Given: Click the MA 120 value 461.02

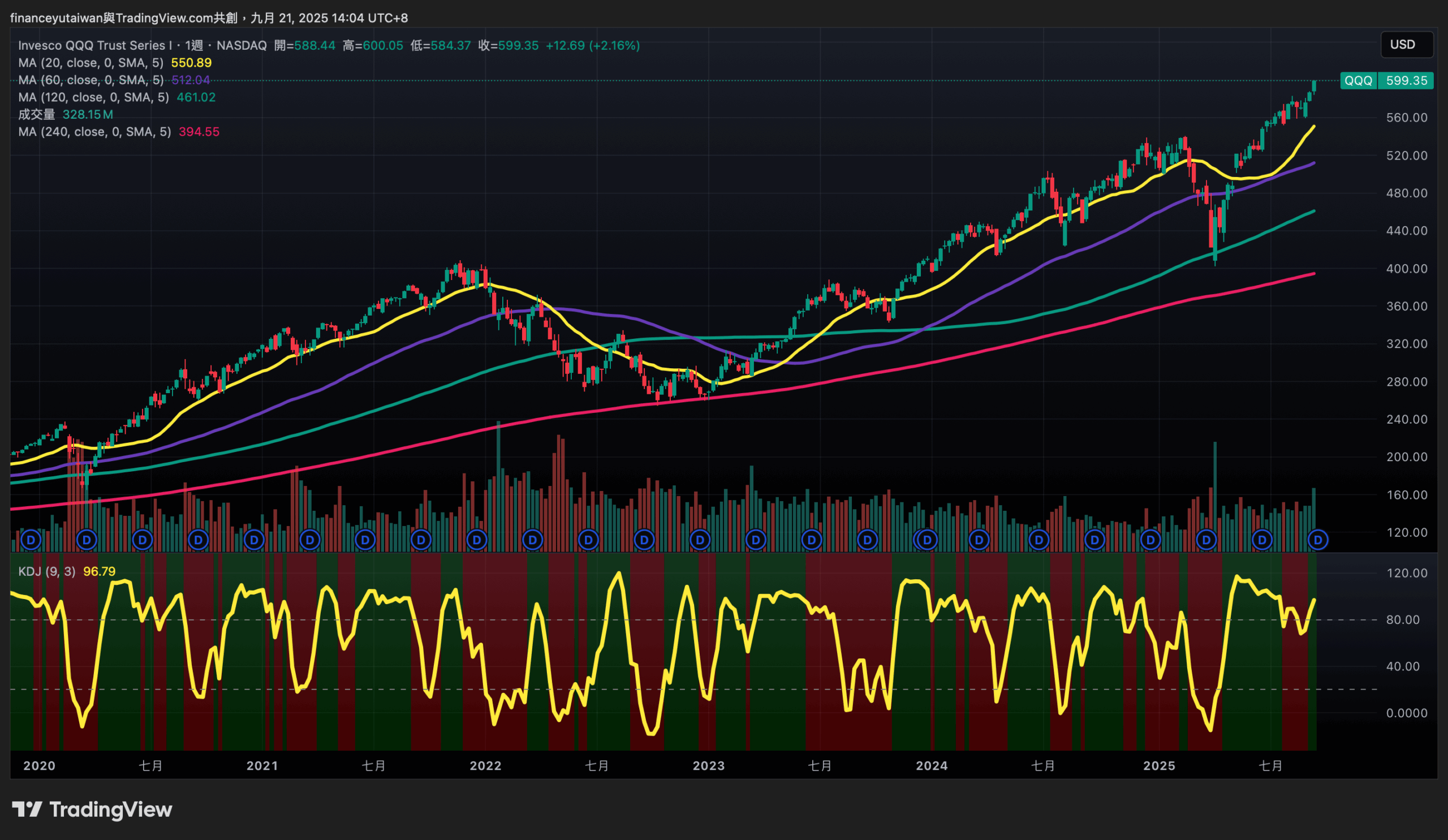Looking at the screenshot, I should tap(196, 97).
